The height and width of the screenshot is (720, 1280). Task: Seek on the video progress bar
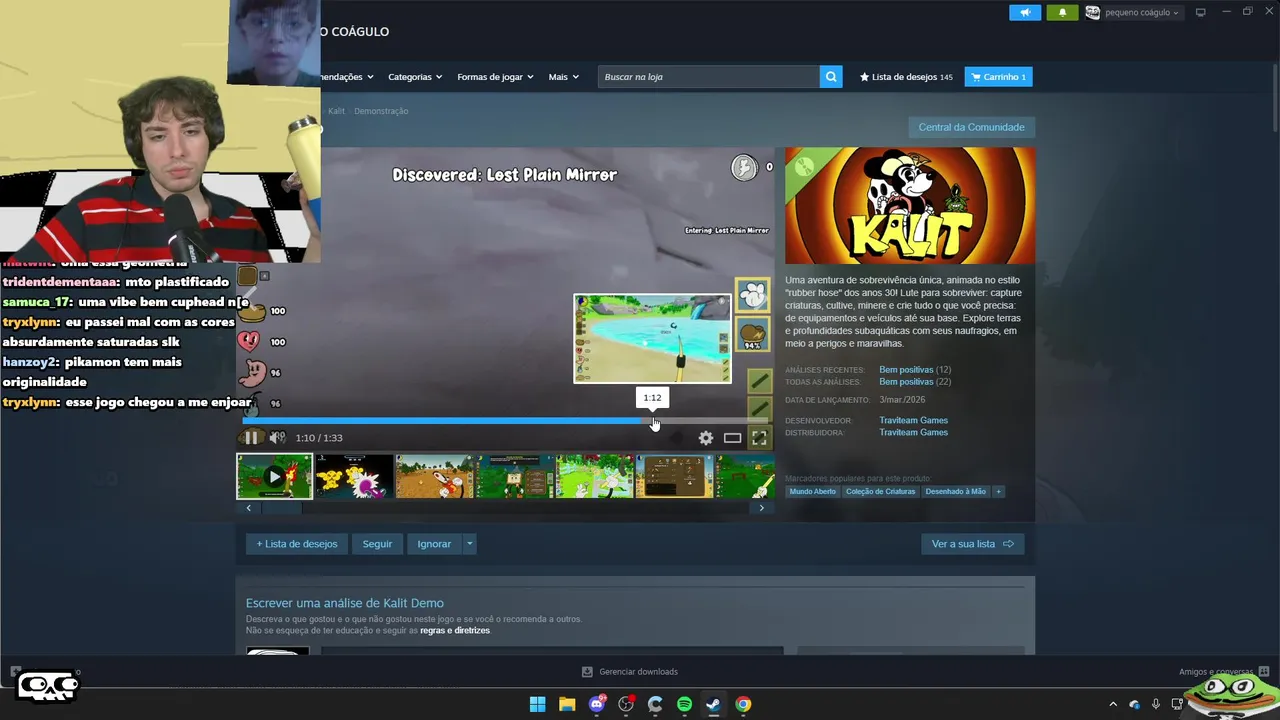click(505, 421)
